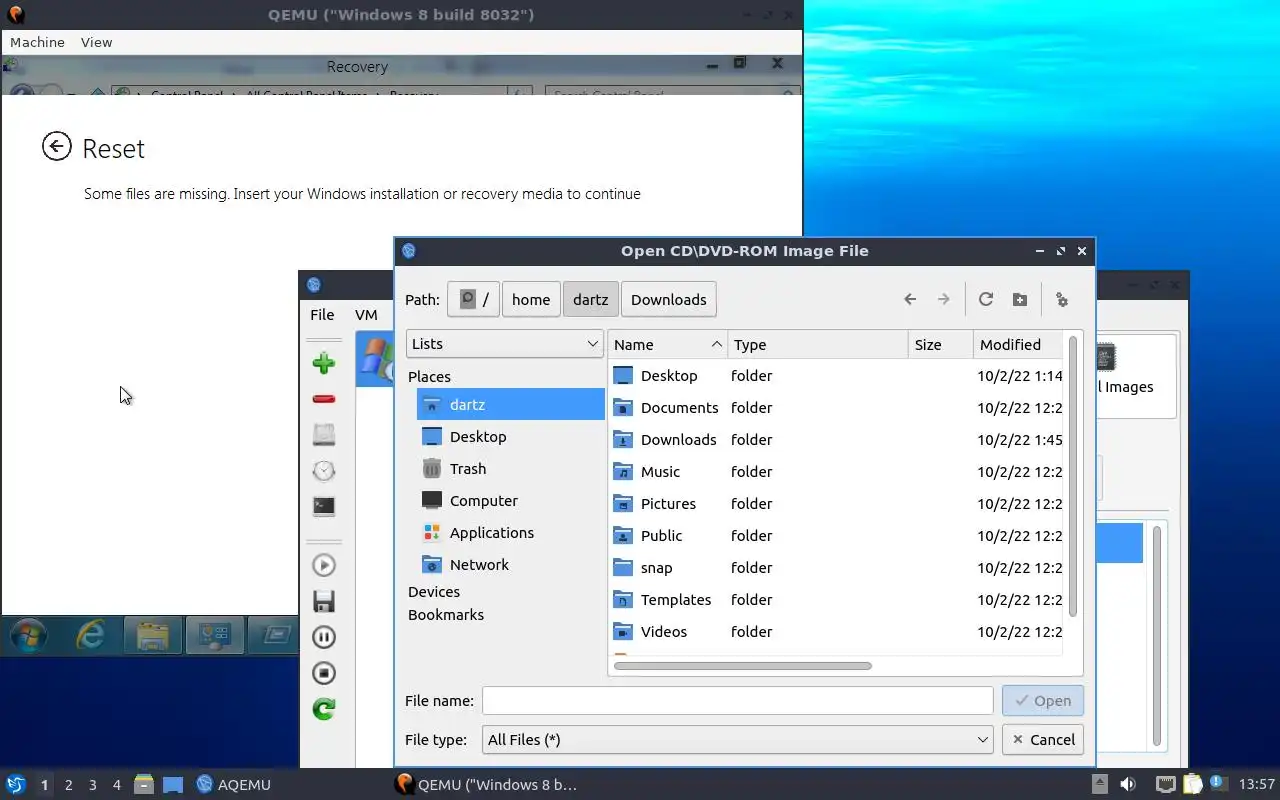Click the green reset arrow icon in AQEMU
The width and height of the screenshot is (1280, 800).
[x=323, y=709]
